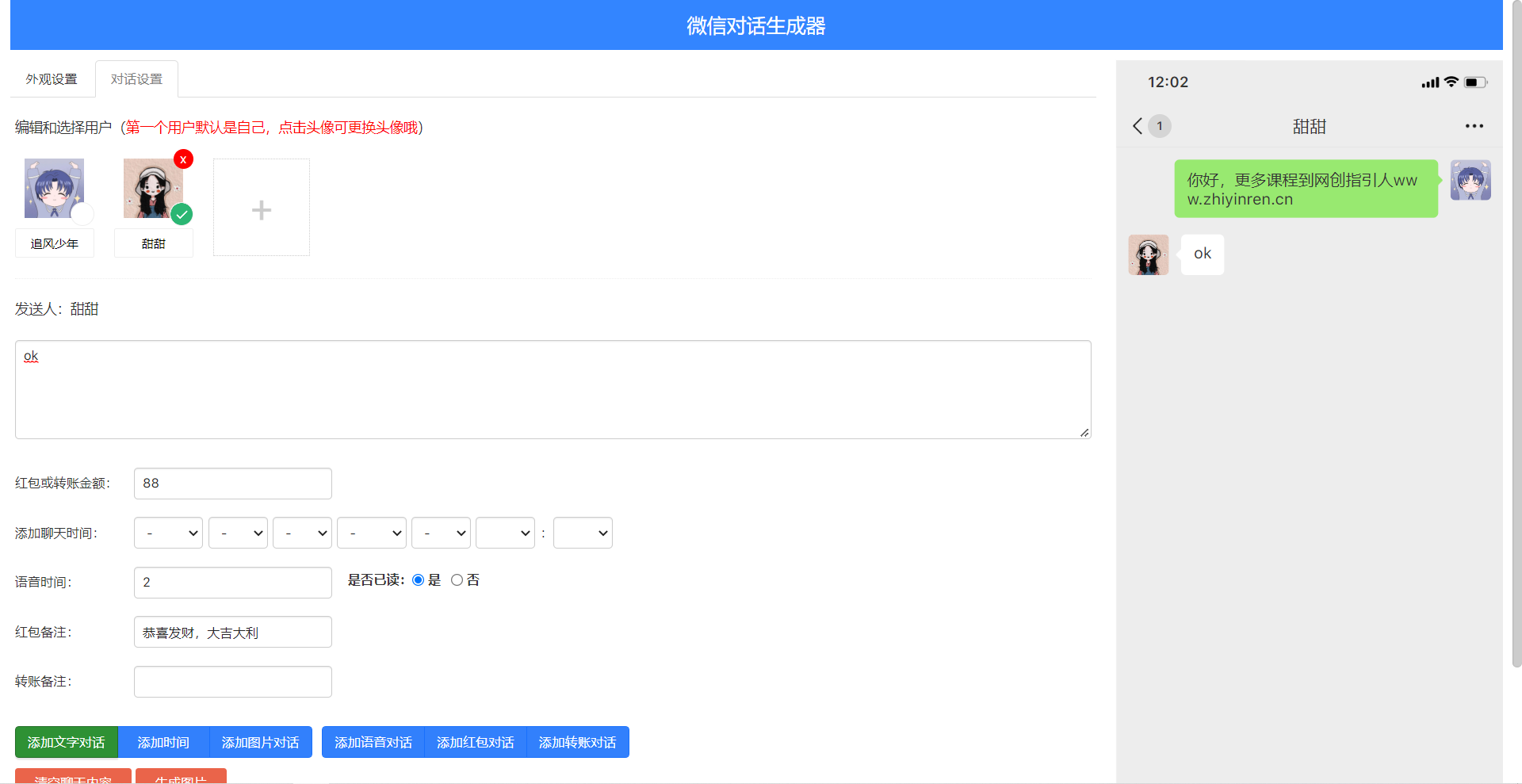Click the green checkmark on 甜甜 avatar
The image size is (1522, 784).
pyautogui.click(x=182, y=214)
